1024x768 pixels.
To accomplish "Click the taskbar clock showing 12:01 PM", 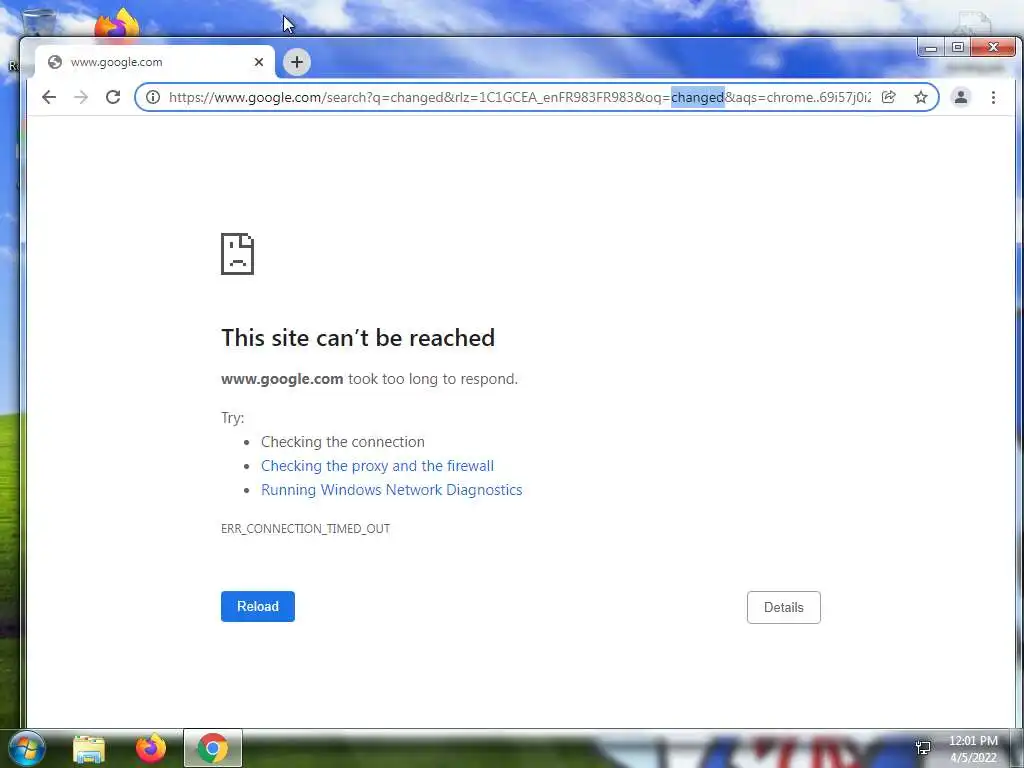I will point(973,749).
